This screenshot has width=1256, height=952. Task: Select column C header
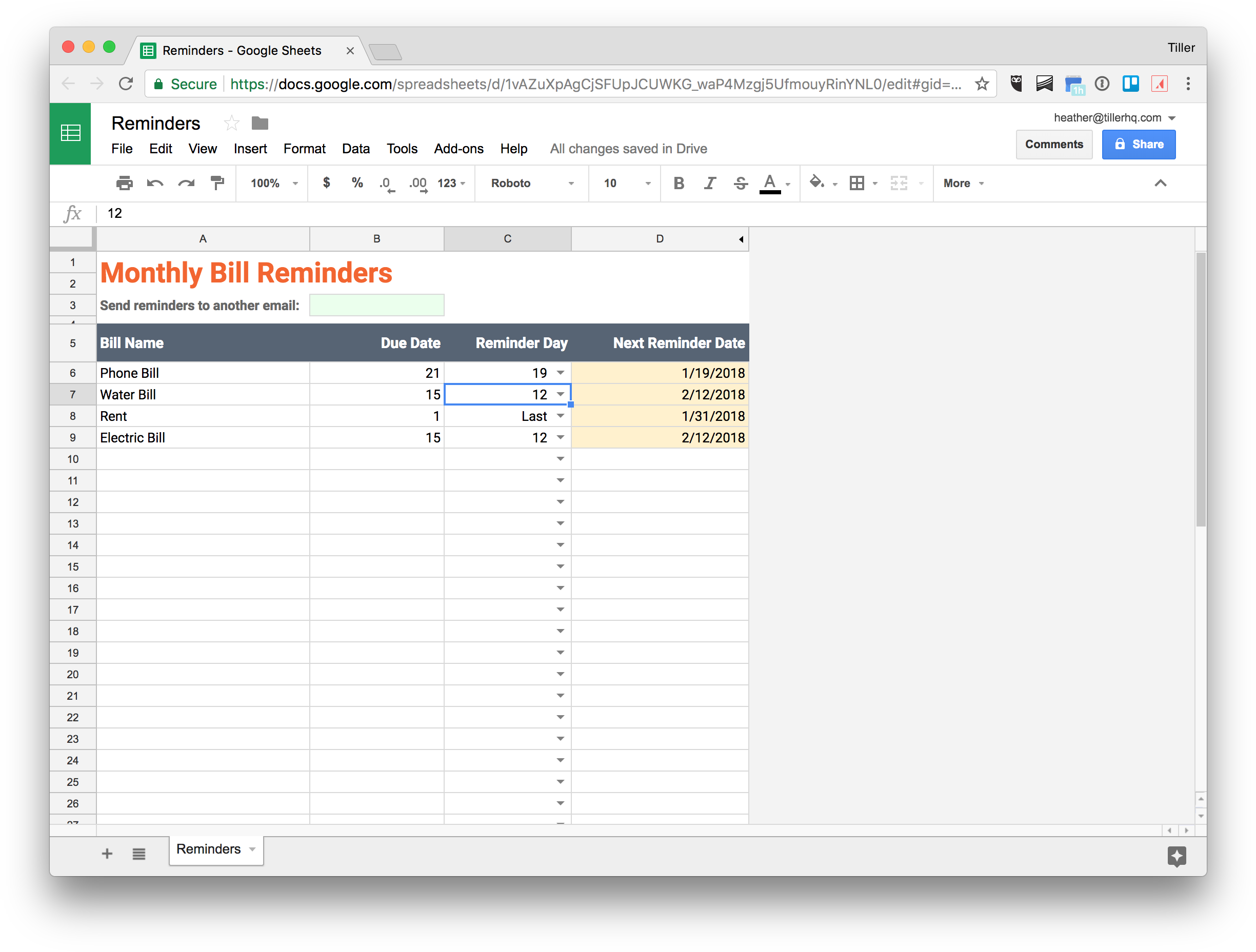coord(508,239)
